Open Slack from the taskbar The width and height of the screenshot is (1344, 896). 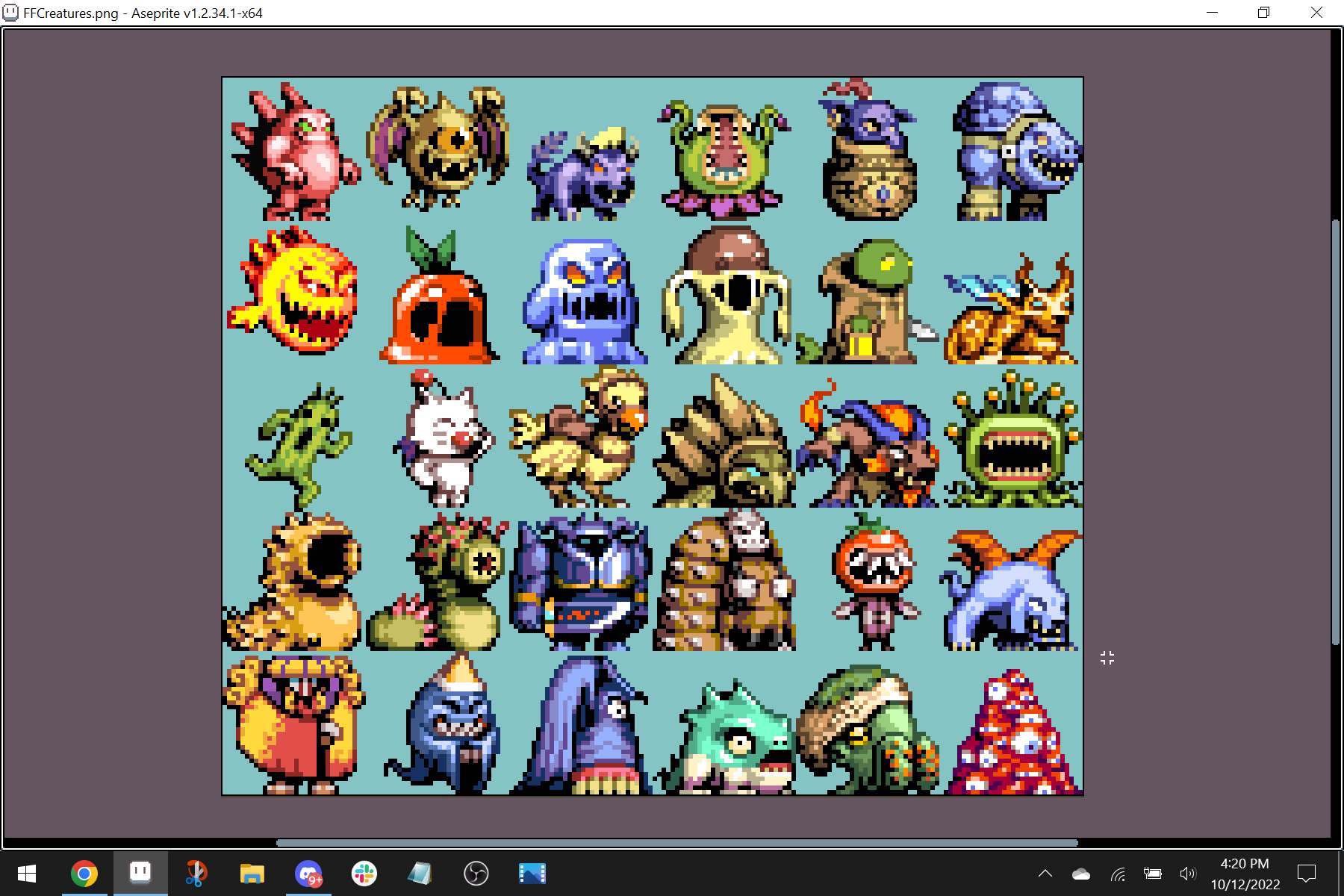(364, 874)
